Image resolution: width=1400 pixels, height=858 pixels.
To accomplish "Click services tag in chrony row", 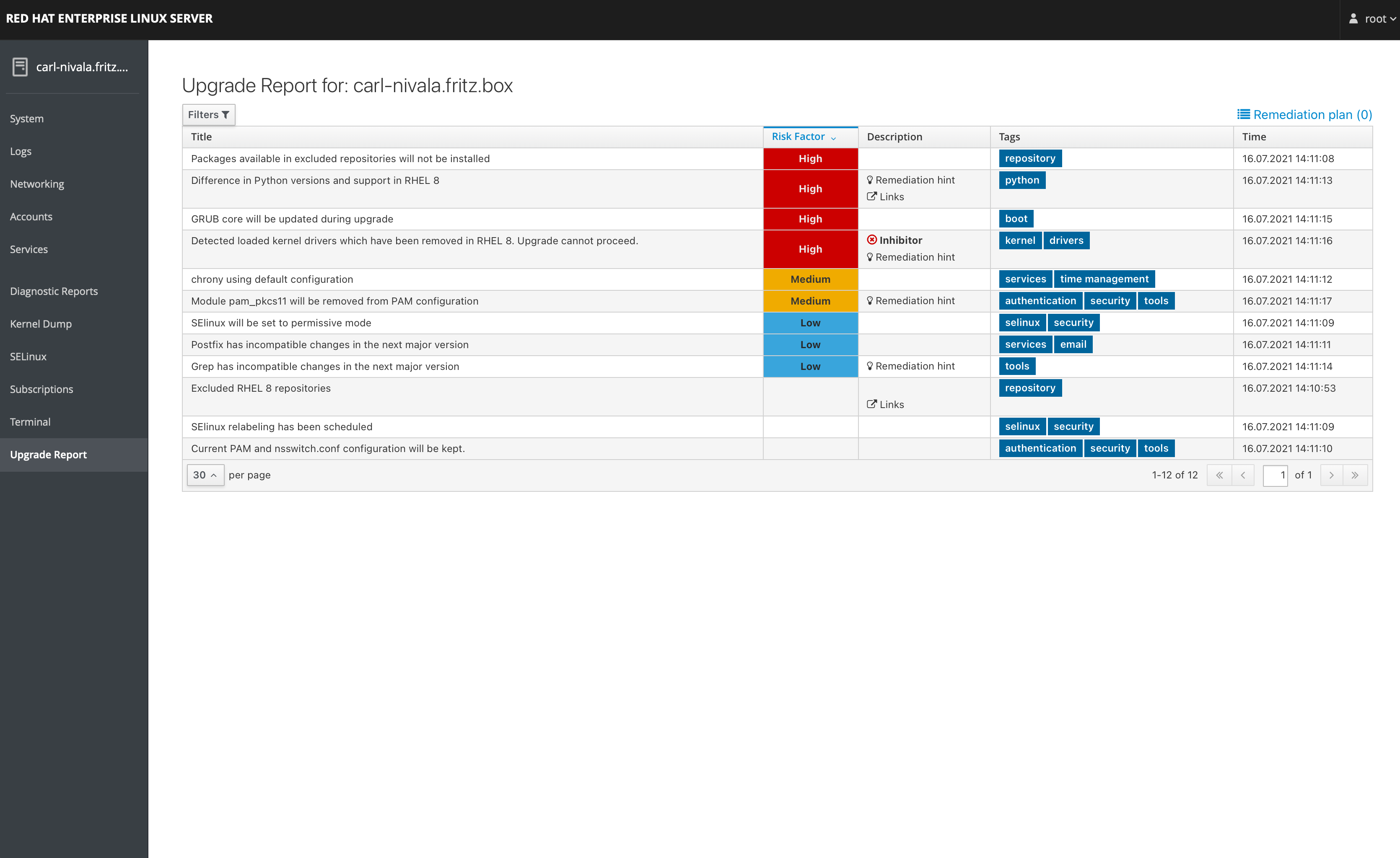I will 1026,279.
